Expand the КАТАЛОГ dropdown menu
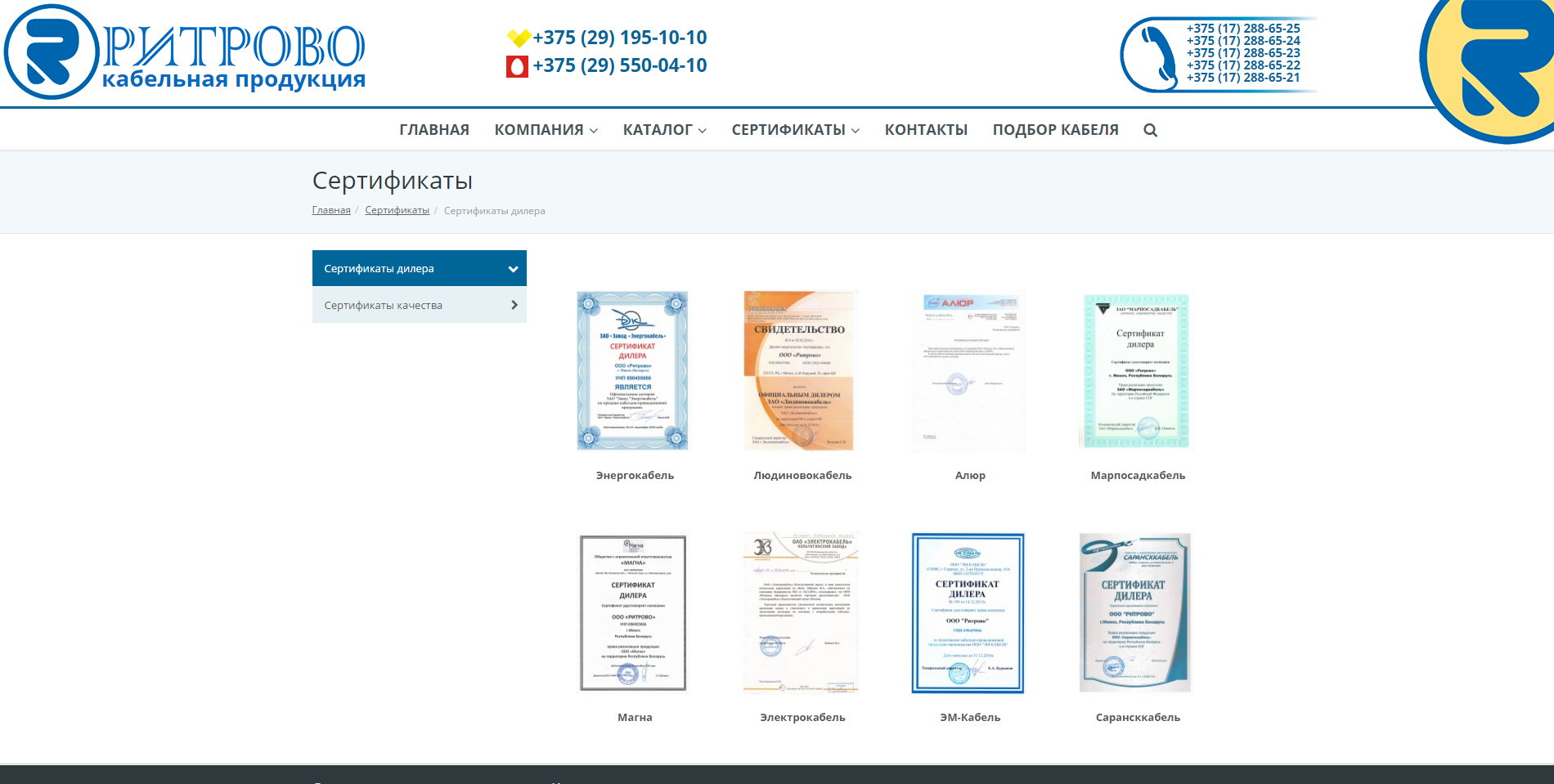The image size is (1554, 784). pyautogui.click(x=664, y=130)
